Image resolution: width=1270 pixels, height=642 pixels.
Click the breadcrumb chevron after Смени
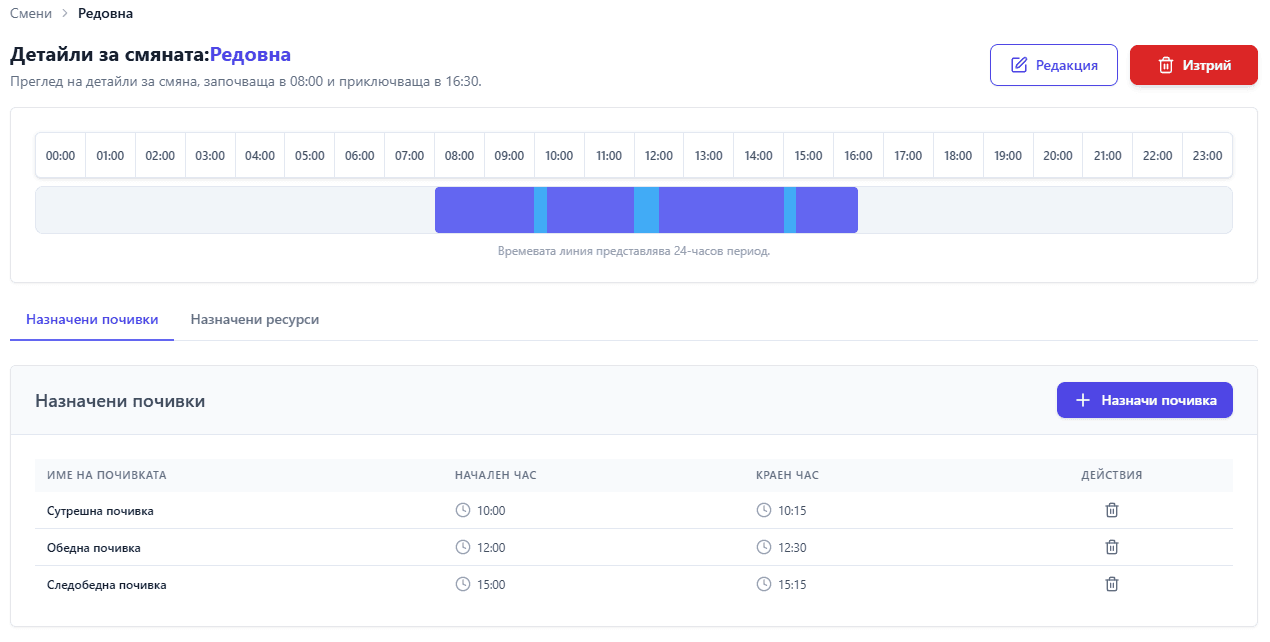click(x=65, y=14)
